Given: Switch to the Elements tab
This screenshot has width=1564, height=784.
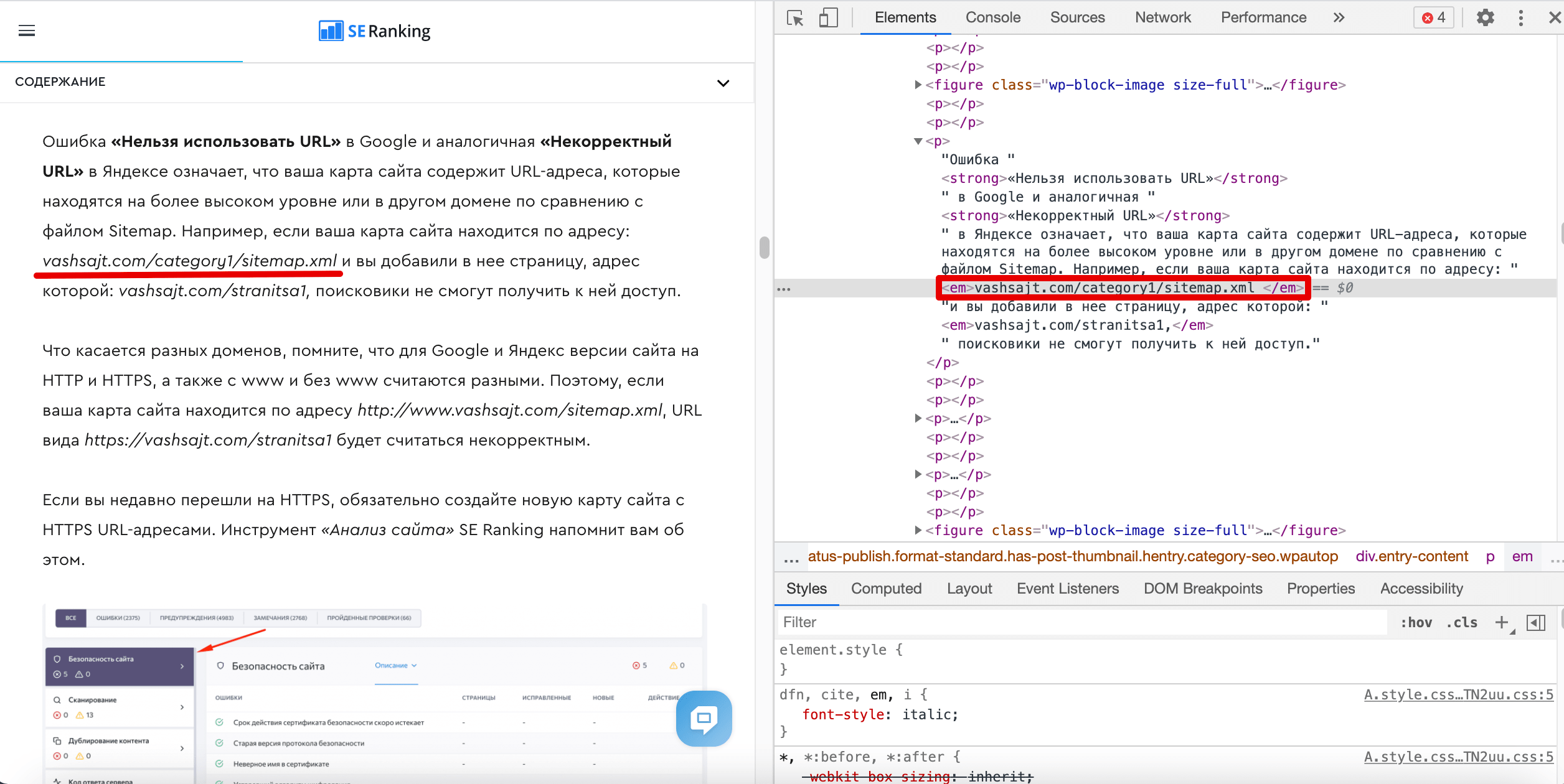Looking at the screenshot, I should 905,17.
